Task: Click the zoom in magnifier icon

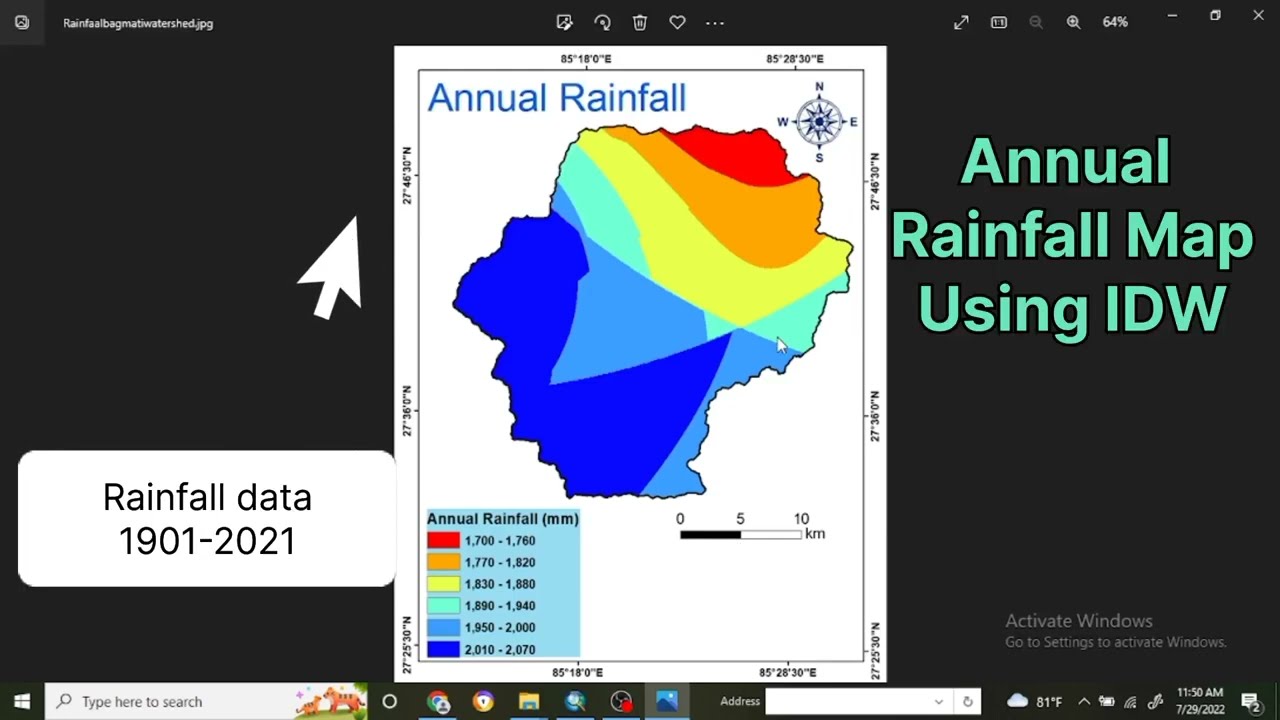Action: click(x=1073, y=22)
